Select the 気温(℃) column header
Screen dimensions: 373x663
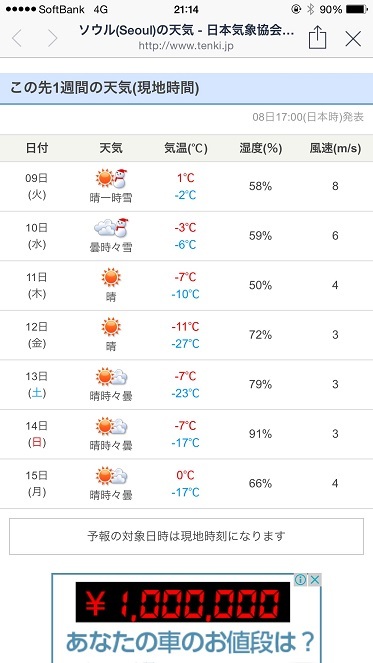[186, 148]
